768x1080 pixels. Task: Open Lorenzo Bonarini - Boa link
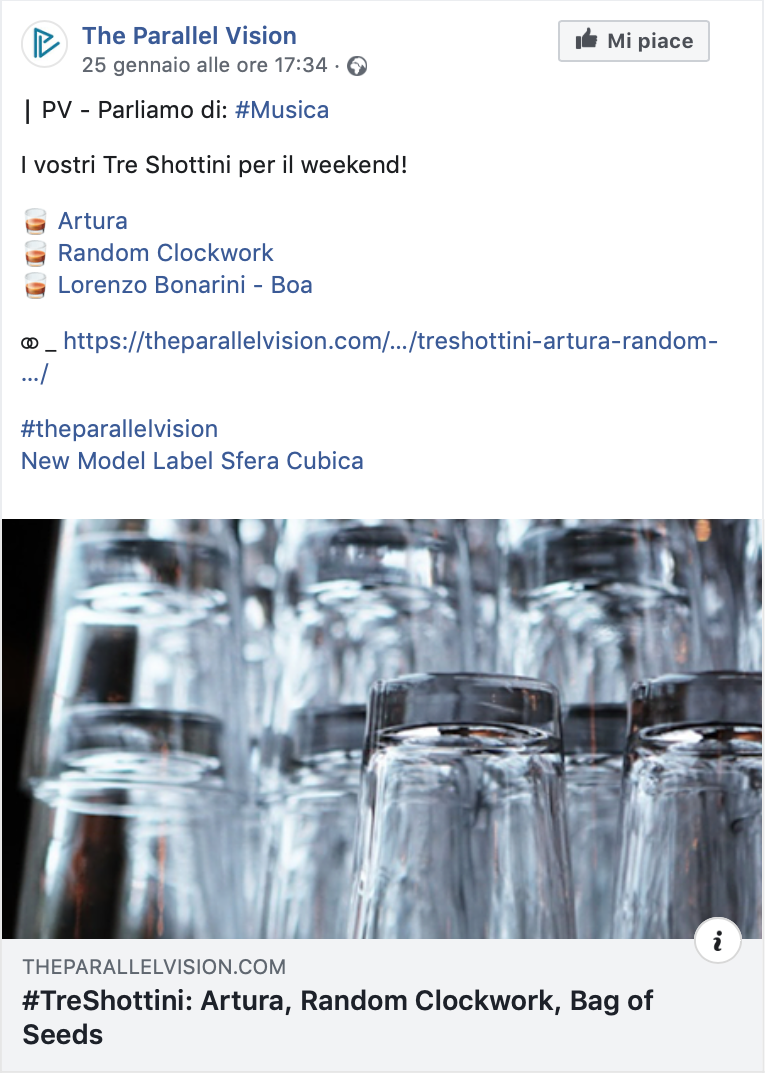coord(185,285)
